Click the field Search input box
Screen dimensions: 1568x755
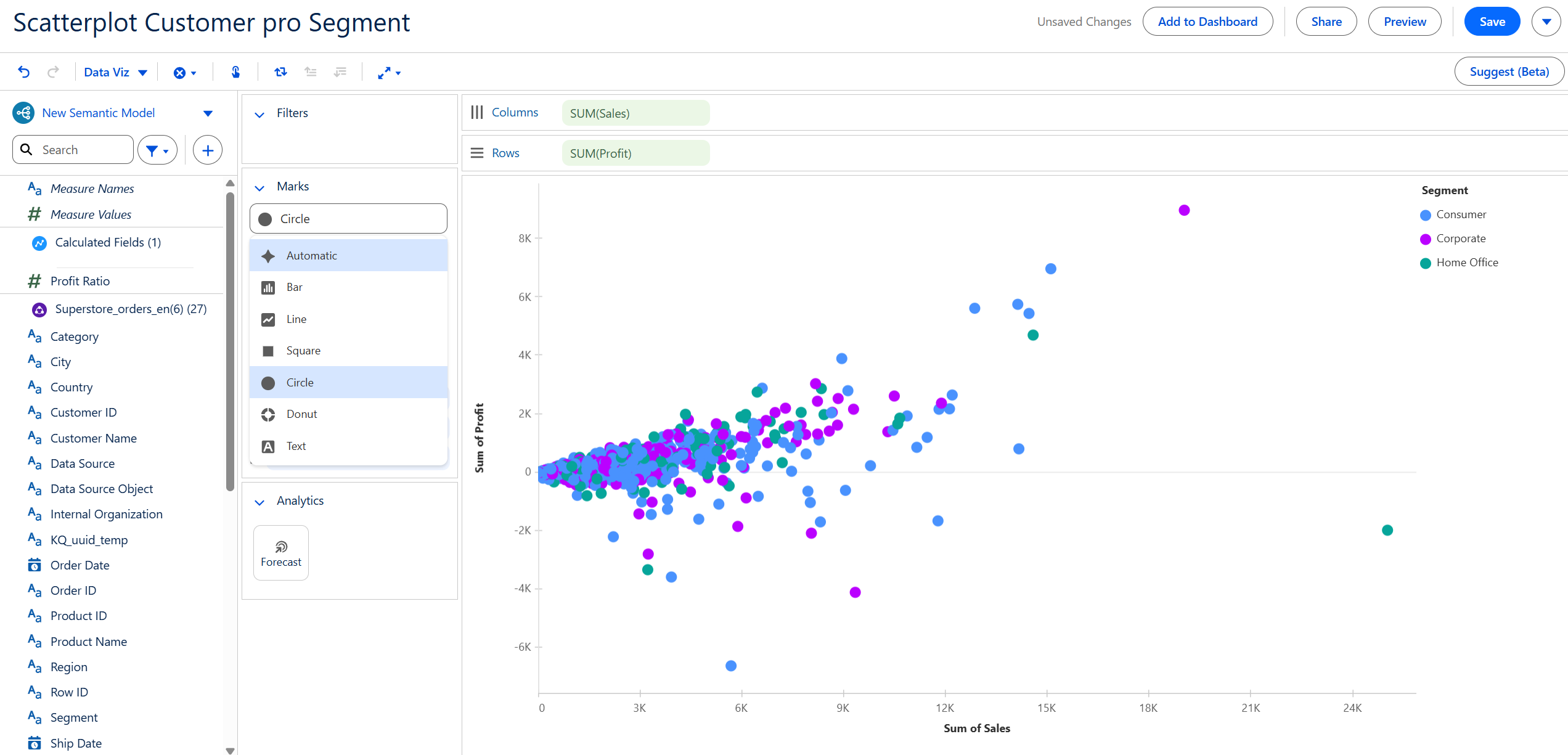pyautogui.click(x=80, y=150)
